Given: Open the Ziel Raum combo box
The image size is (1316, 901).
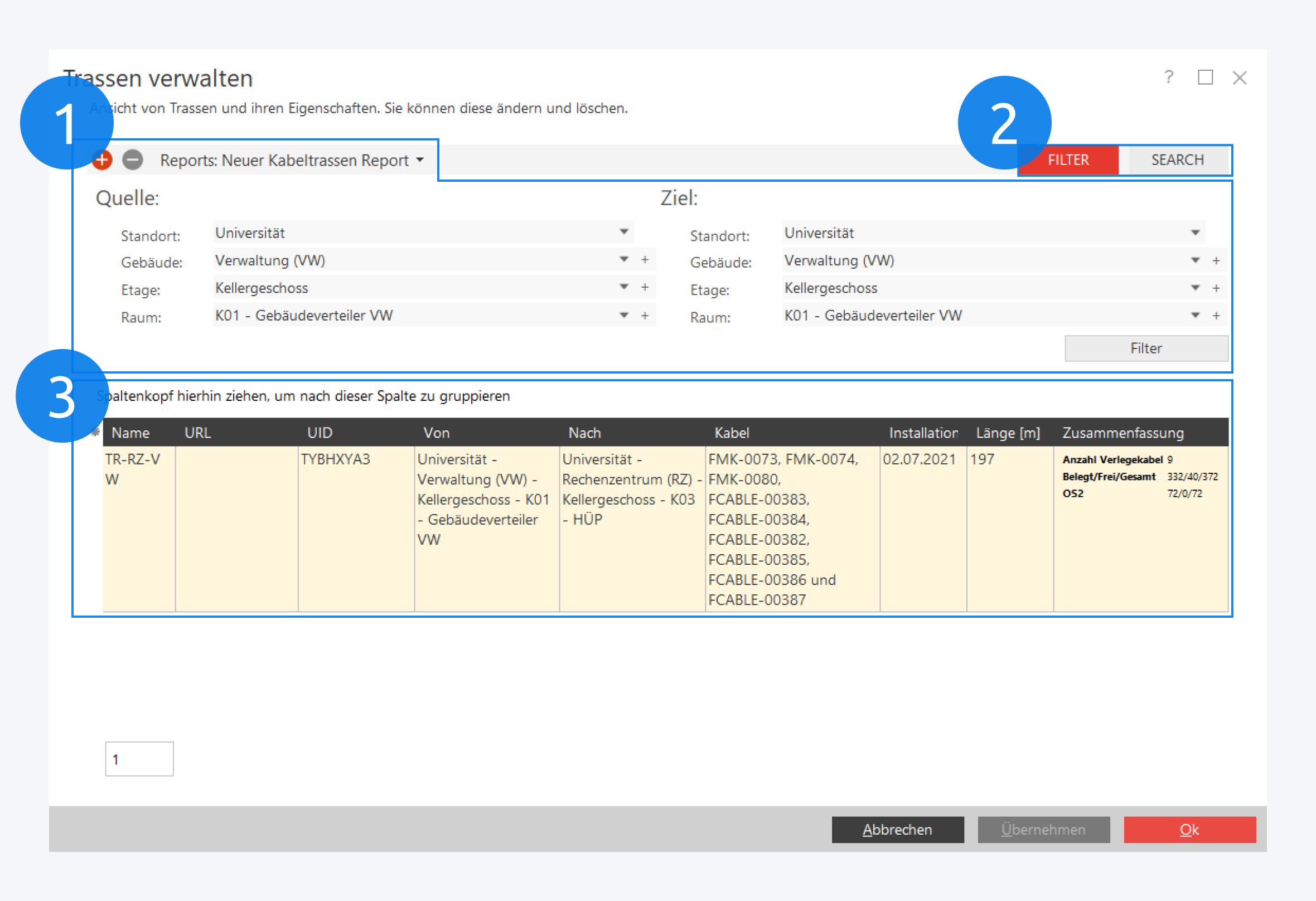Looking at the screenshot, I should 1195,316.
